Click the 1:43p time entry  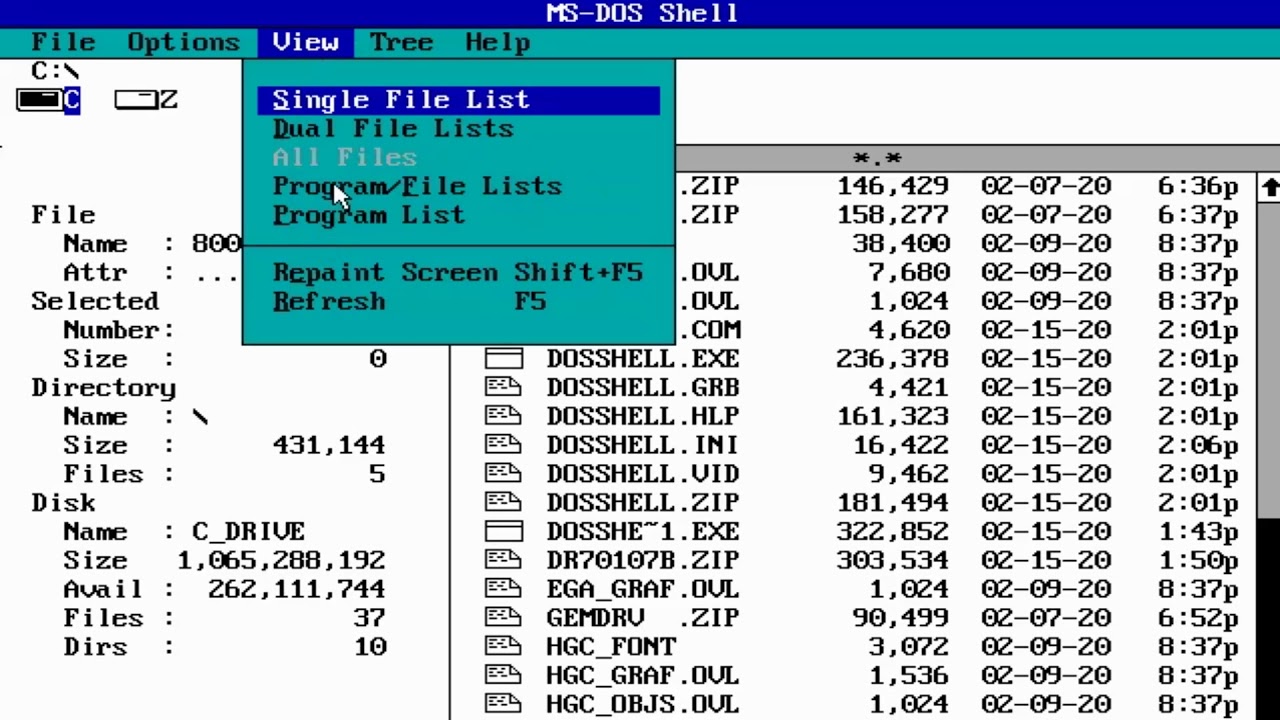(1199, 532)
